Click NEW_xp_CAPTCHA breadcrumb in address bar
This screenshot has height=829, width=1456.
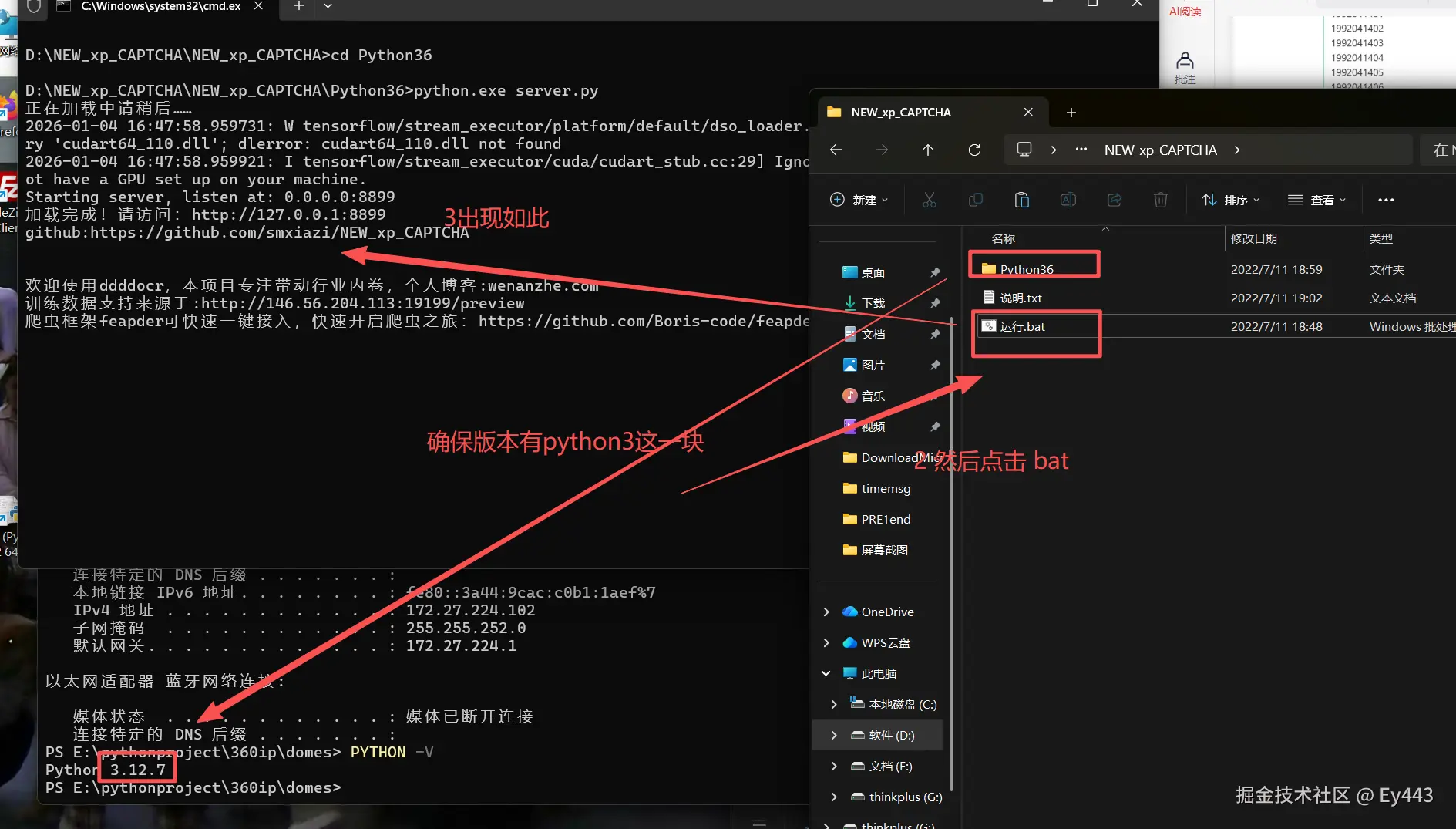pos(1161,150)
